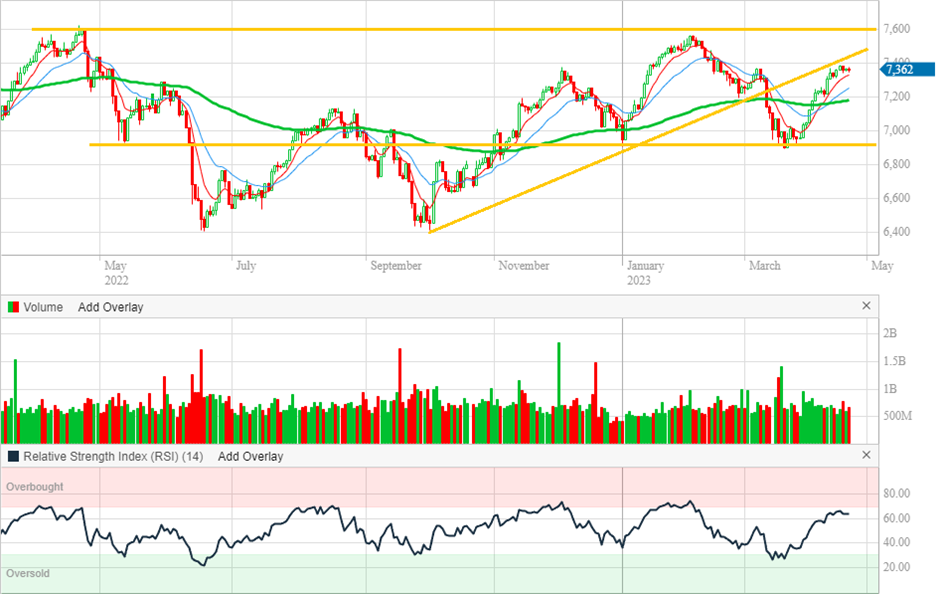The width and height of the screenshot is (939, 594).
Task: Click the current price tag 7,362
Action: (x=899, y=69)
